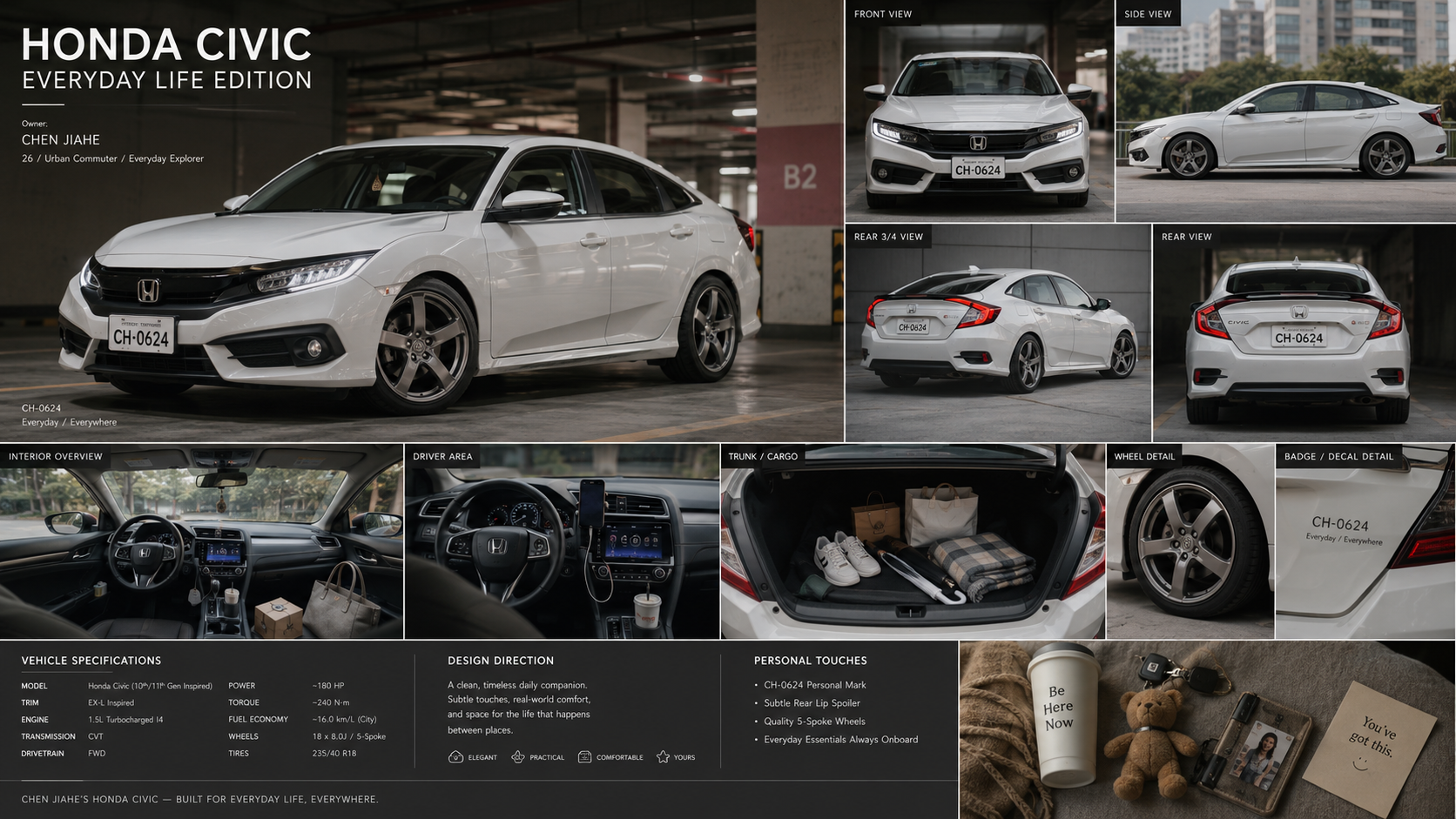1456x819 pixels.
Task: Open the rear 3/4 view car photo
Action: tap(998, 333)
